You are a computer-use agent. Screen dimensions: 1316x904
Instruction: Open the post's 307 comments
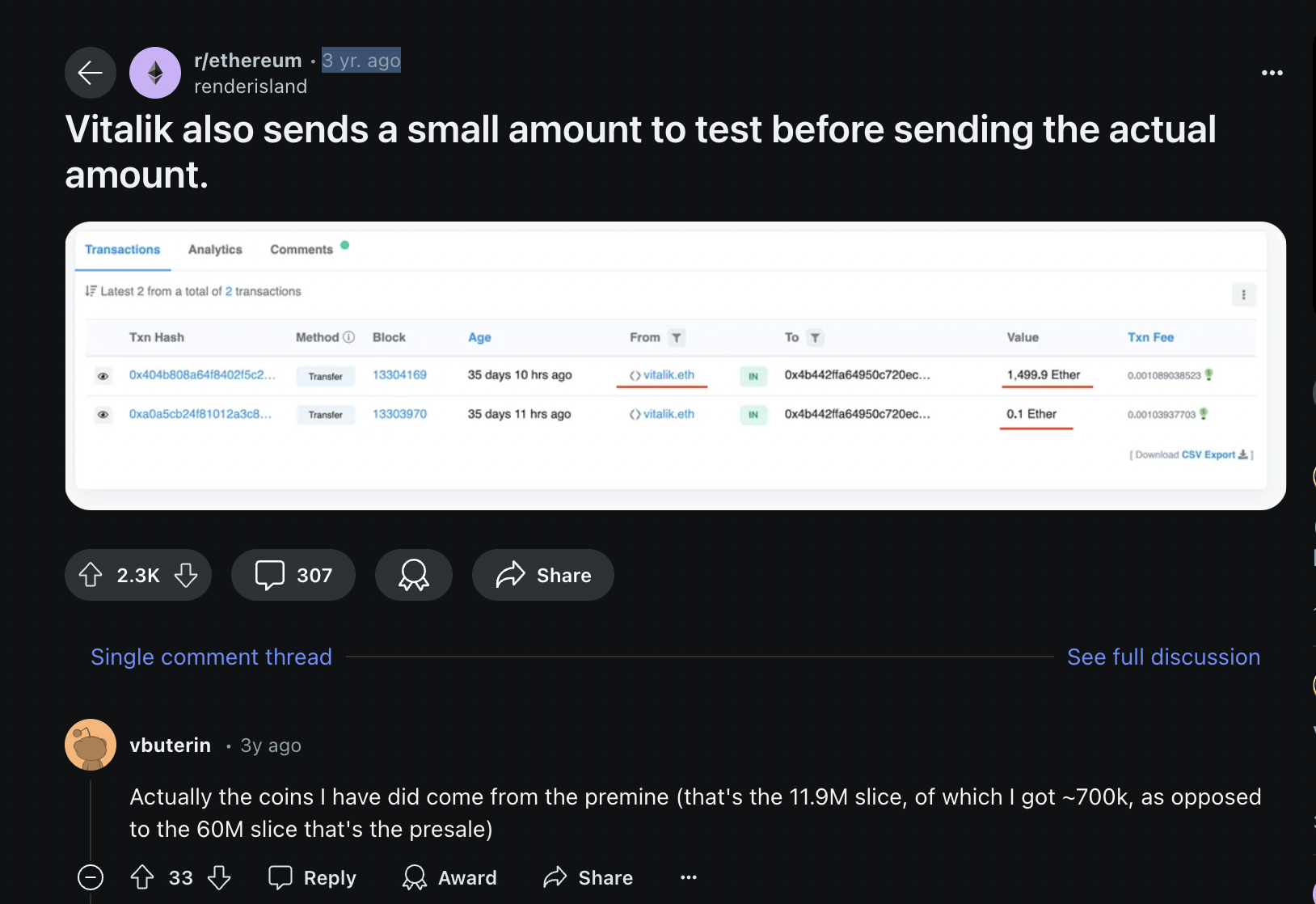tap(293, 575)
